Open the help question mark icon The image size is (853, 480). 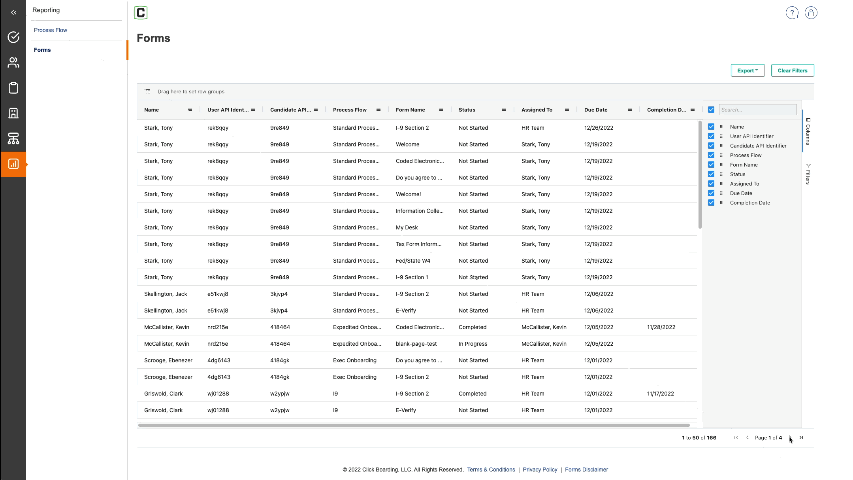coord(792,13)
